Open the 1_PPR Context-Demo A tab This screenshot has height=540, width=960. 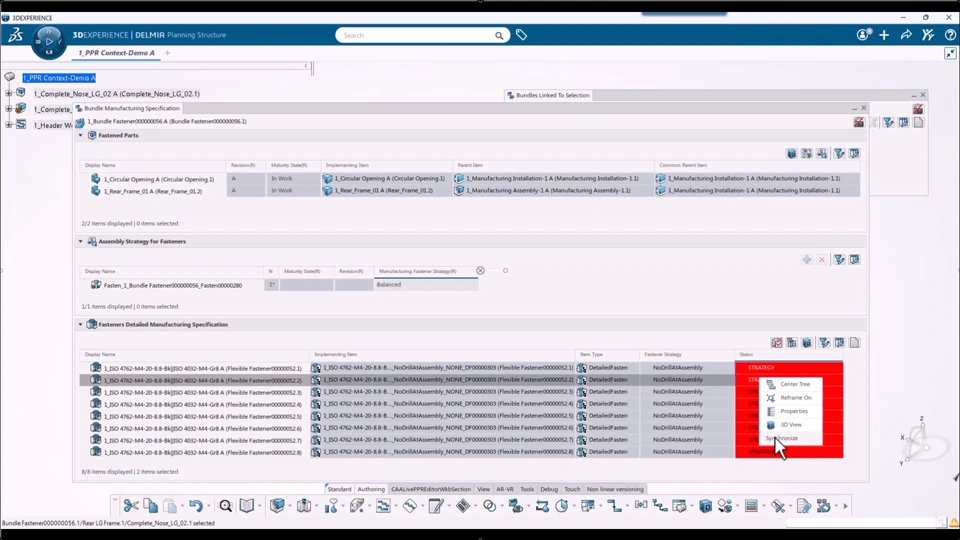(116, 53)
